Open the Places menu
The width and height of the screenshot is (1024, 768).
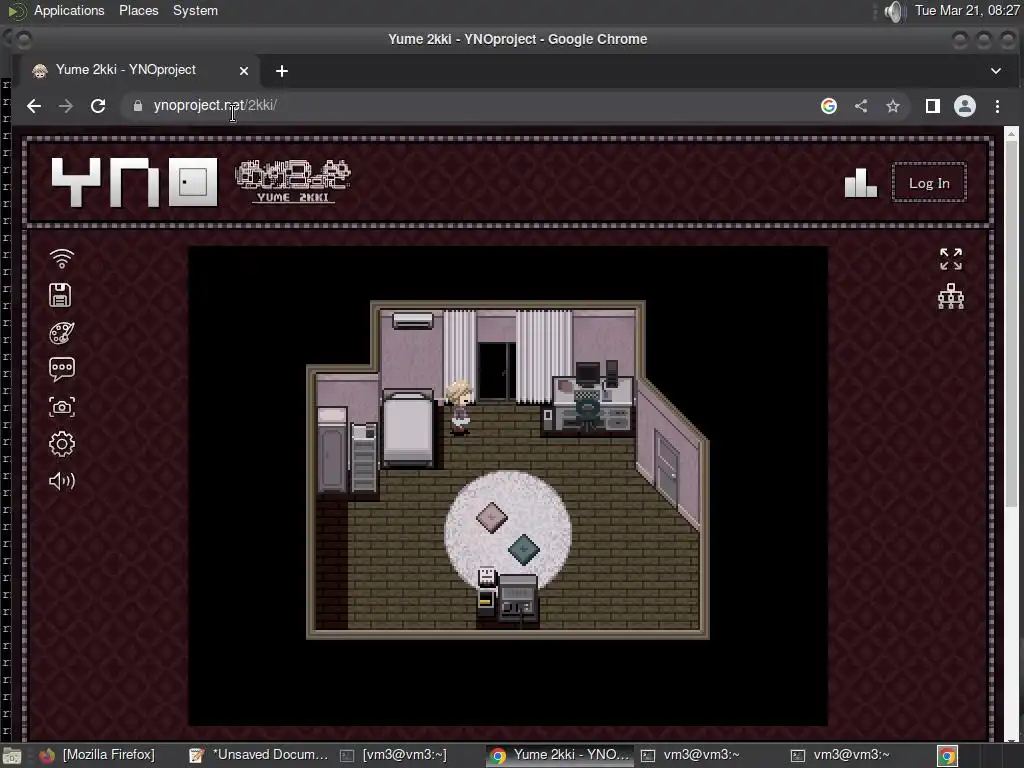[x=138, y=10]
